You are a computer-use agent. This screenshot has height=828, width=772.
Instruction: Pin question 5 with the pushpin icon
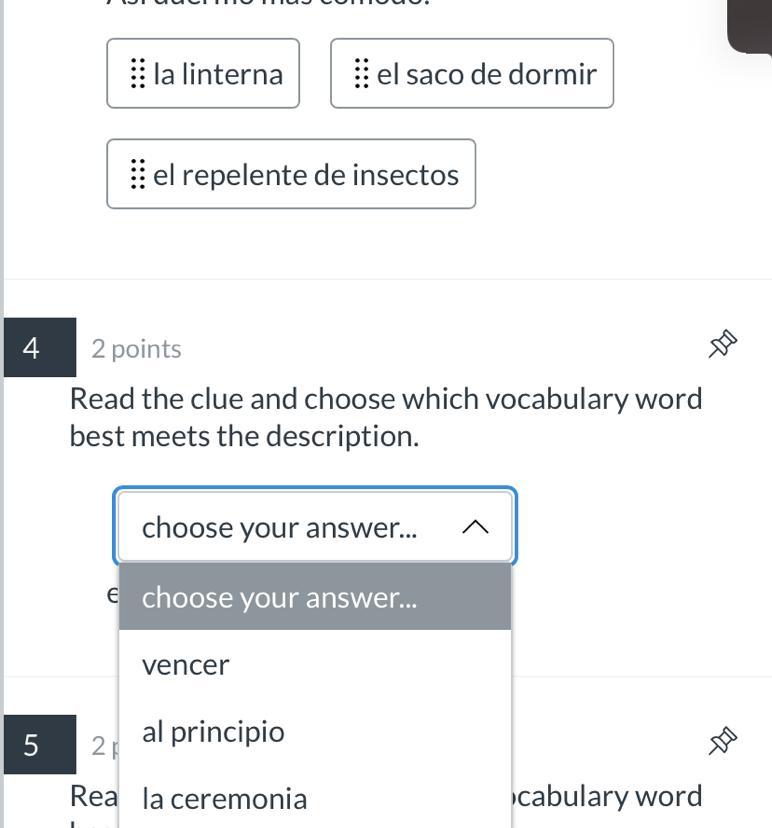point(723,741)
